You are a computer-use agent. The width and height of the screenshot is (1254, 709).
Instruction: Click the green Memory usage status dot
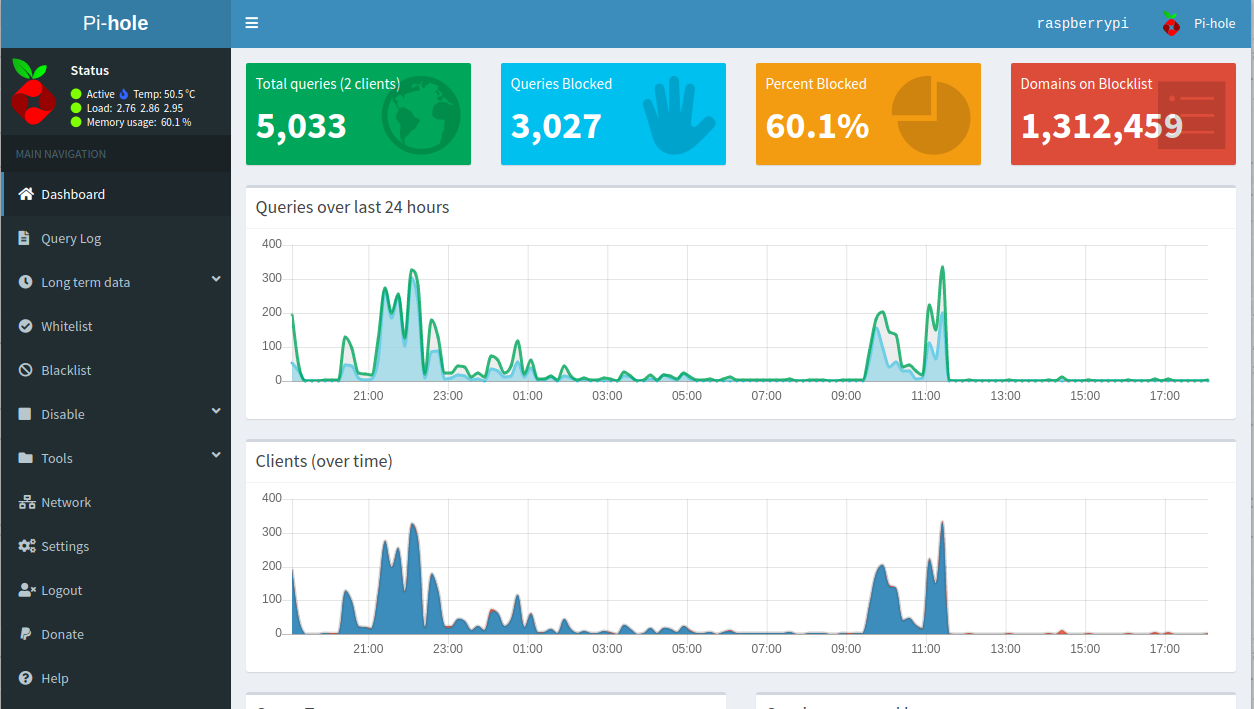click(x=76, y=122)
